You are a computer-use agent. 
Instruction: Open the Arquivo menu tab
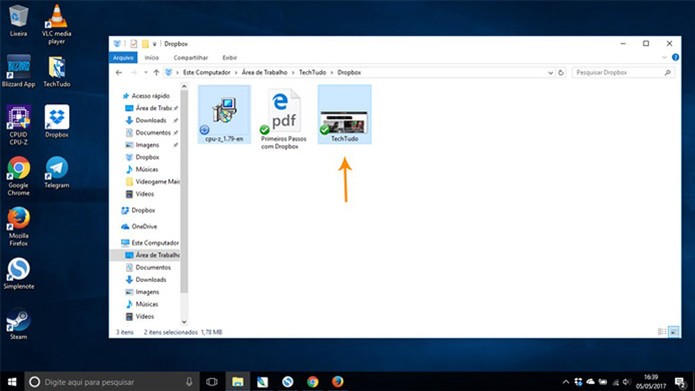coord(123,58)
